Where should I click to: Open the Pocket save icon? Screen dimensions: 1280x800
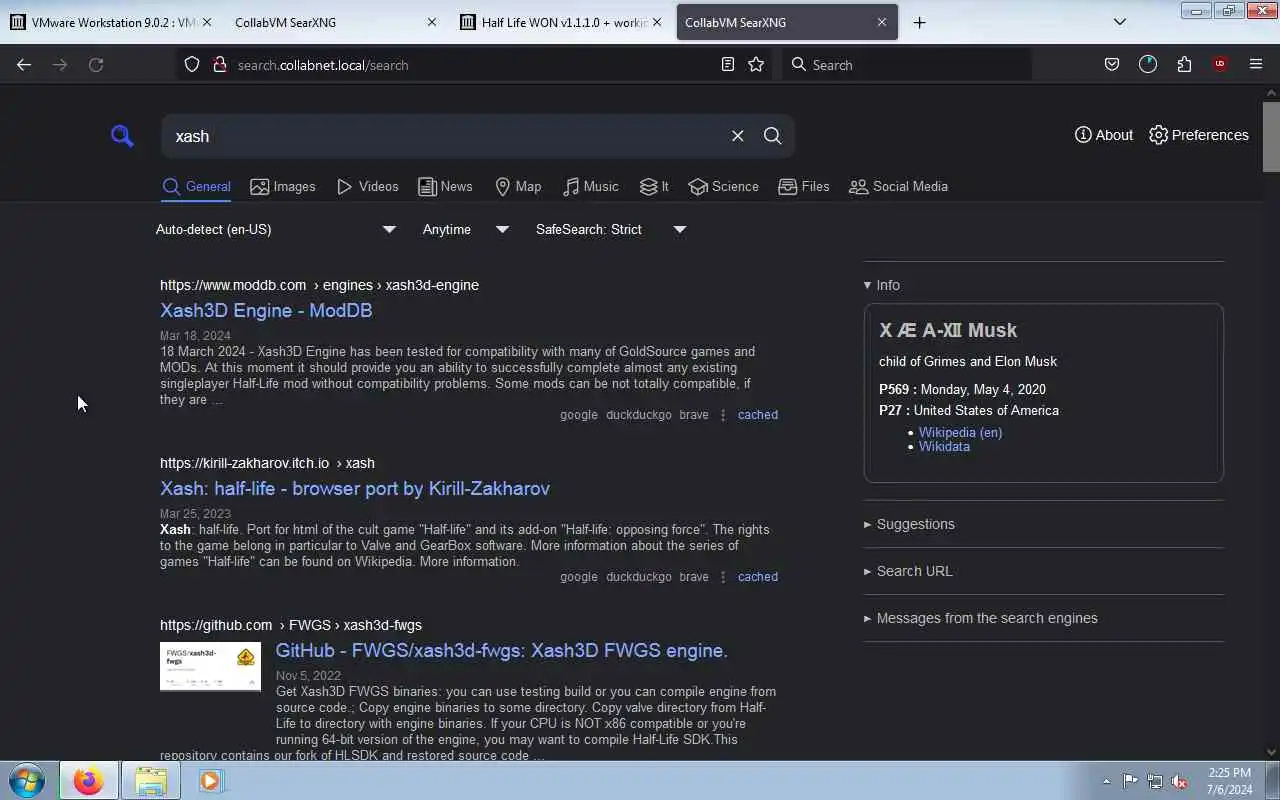point(1111,64)
